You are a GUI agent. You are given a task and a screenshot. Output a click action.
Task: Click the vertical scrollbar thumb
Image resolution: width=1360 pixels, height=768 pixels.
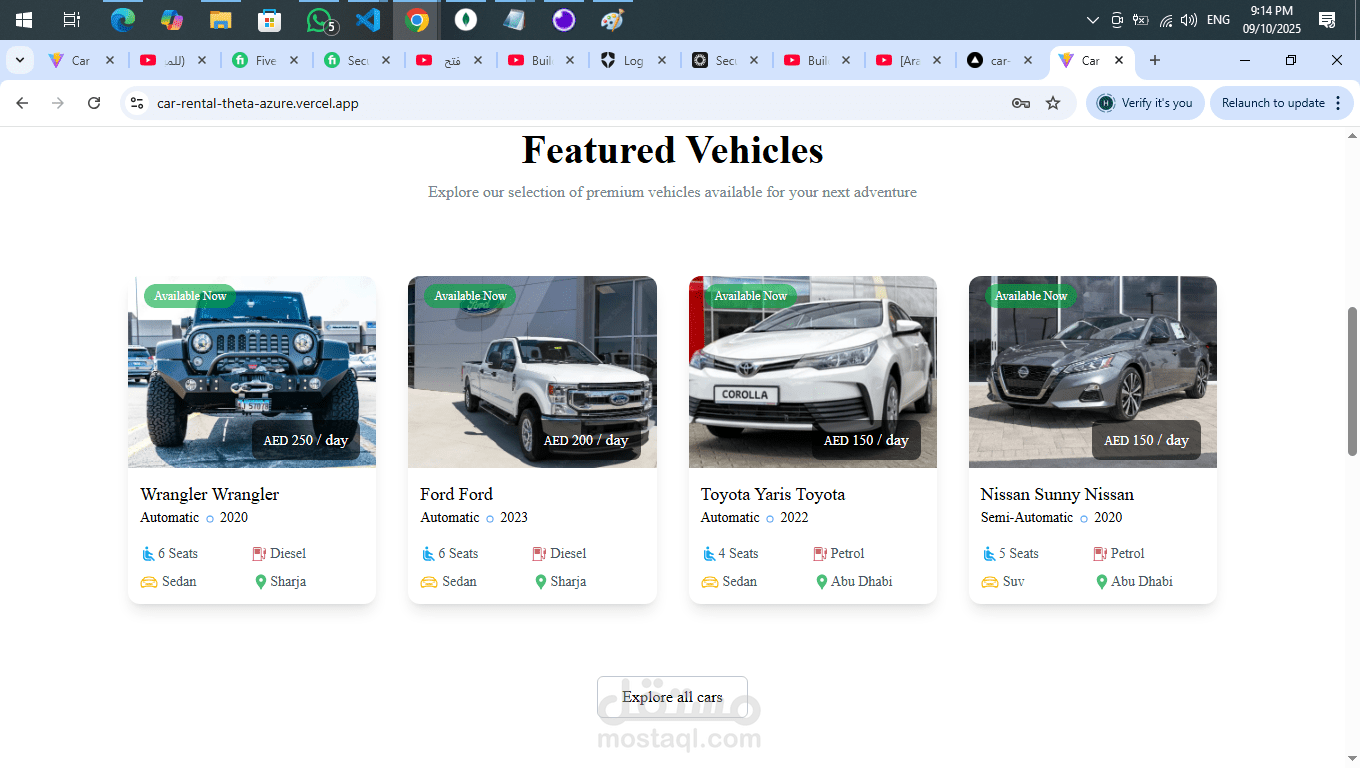pos(1352,380)
